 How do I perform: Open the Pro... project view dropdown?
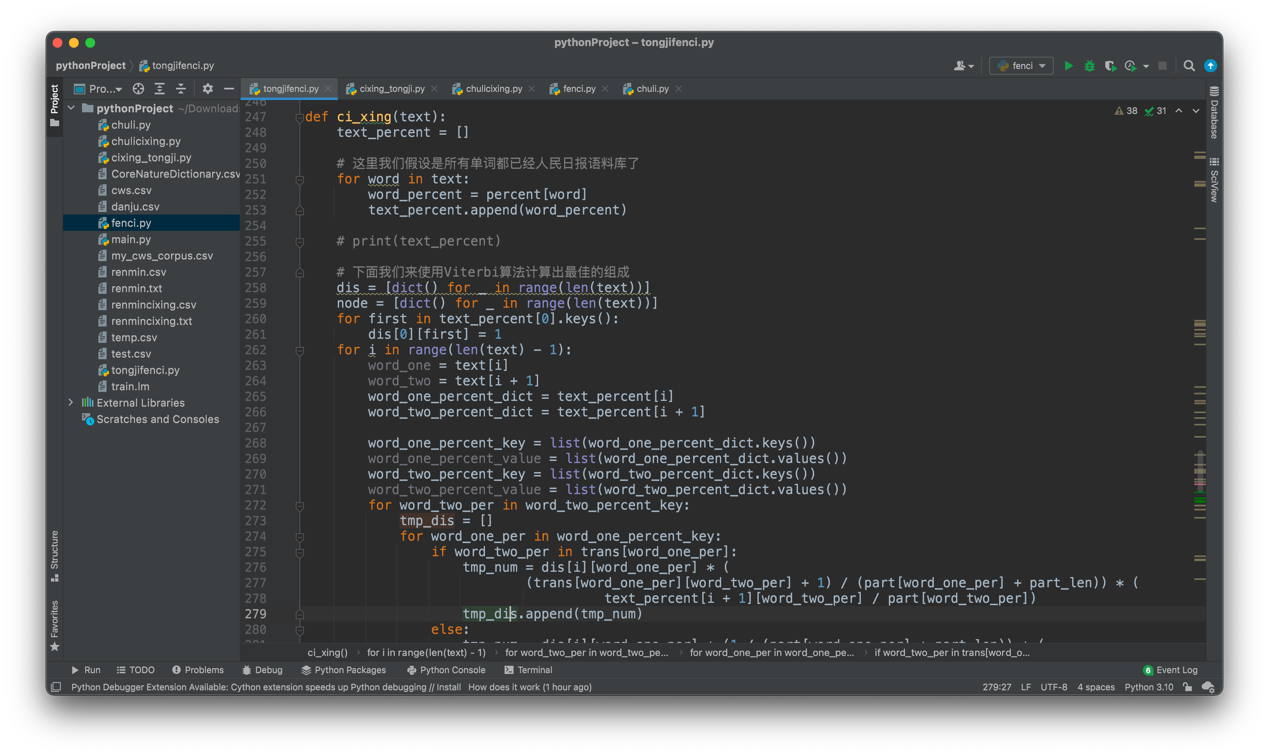(99, 89)
